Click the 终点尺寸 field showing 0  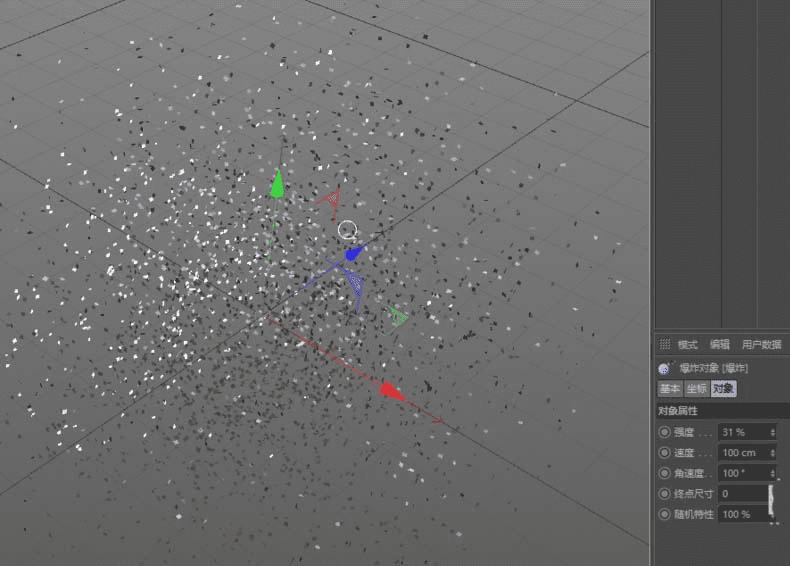(x=744, y=494)
